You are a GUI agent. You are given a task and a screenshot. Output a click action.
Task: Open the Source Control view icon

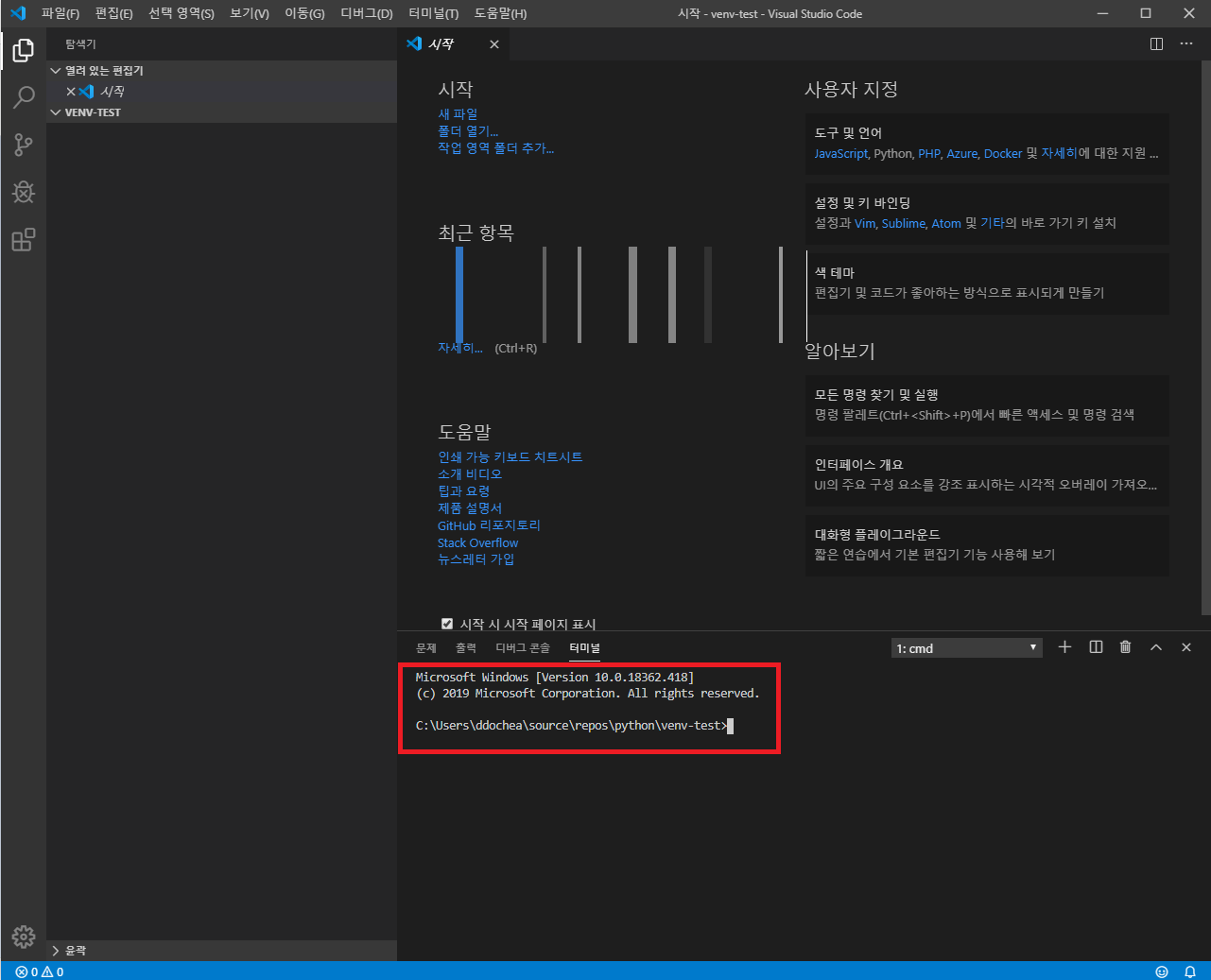coord(24,145)
